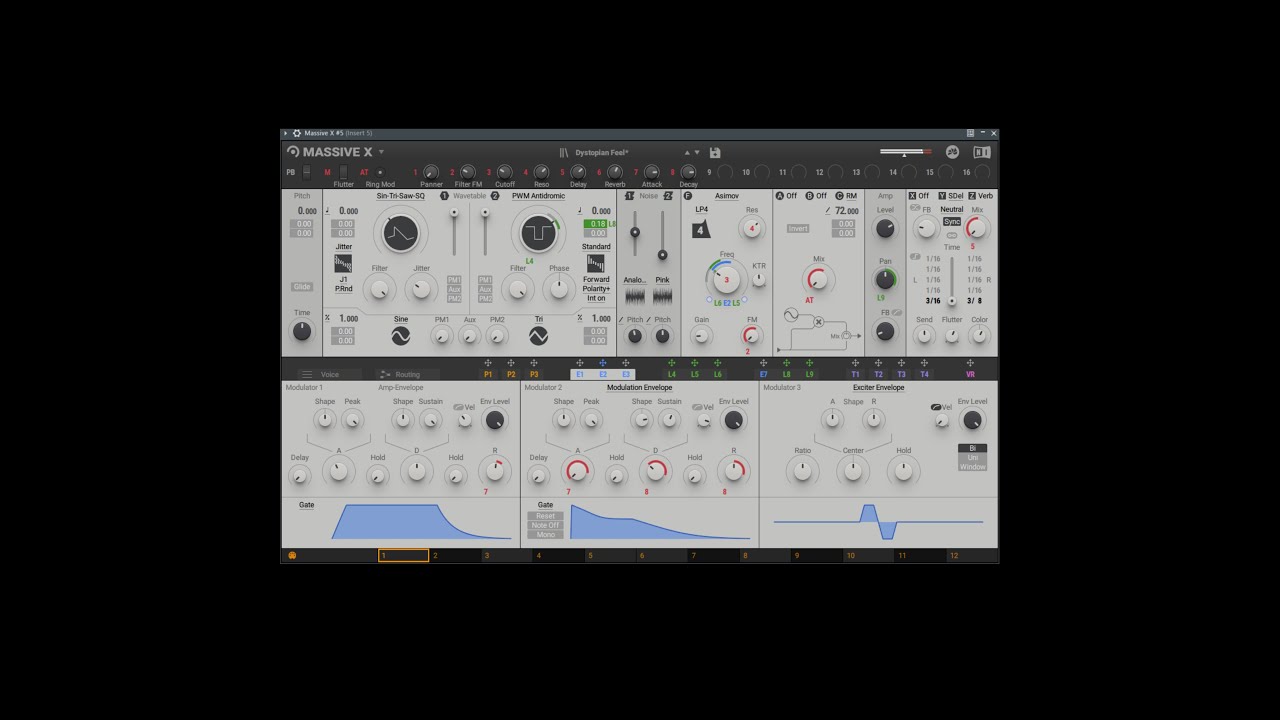The height and width of the screenshot is (720, 1280).
Task: Click the modulation assign arrows above P1
Action: click(x=488, y=363)
